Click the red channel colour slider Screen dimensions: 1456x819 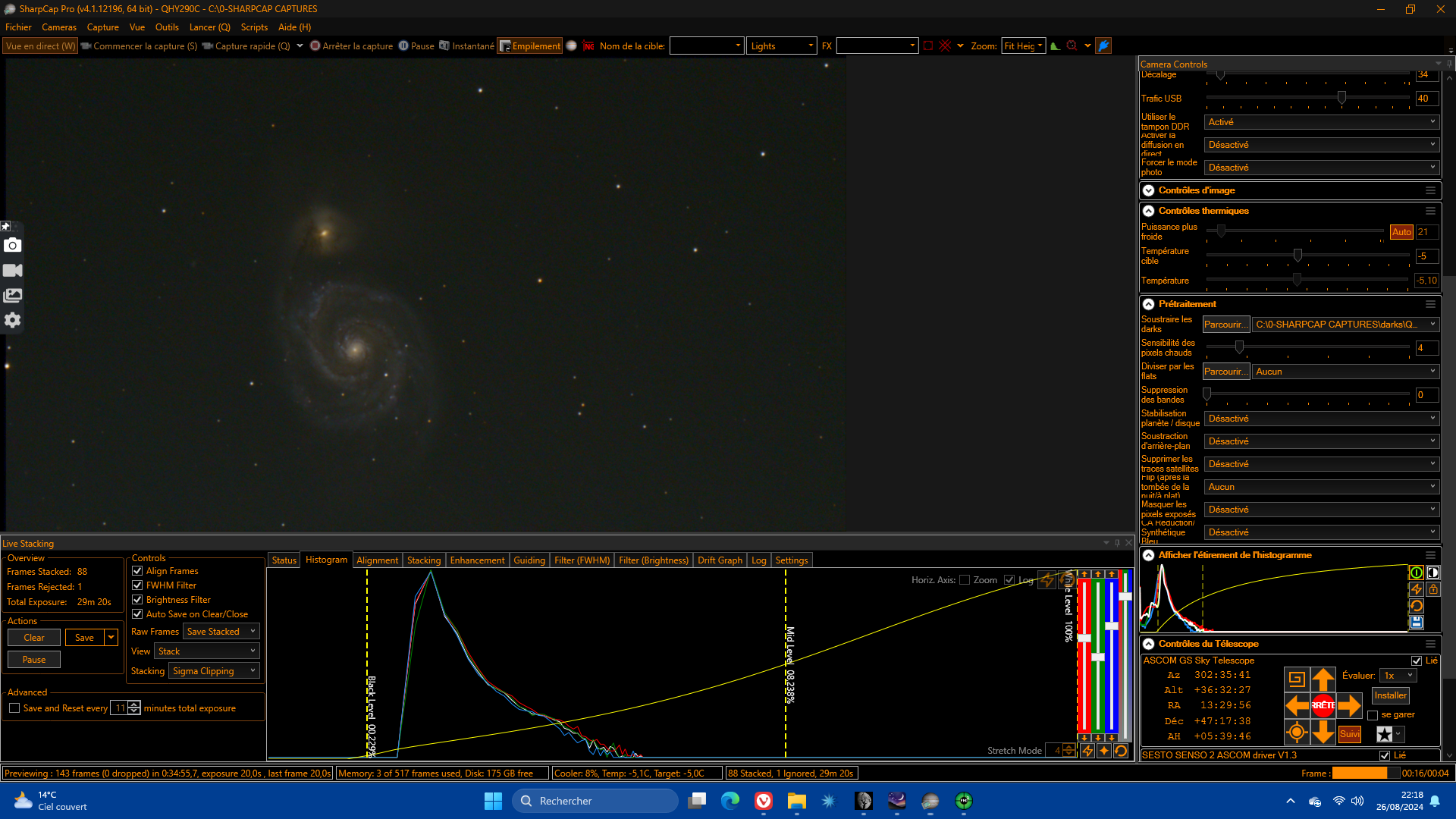click(1084, 656)
